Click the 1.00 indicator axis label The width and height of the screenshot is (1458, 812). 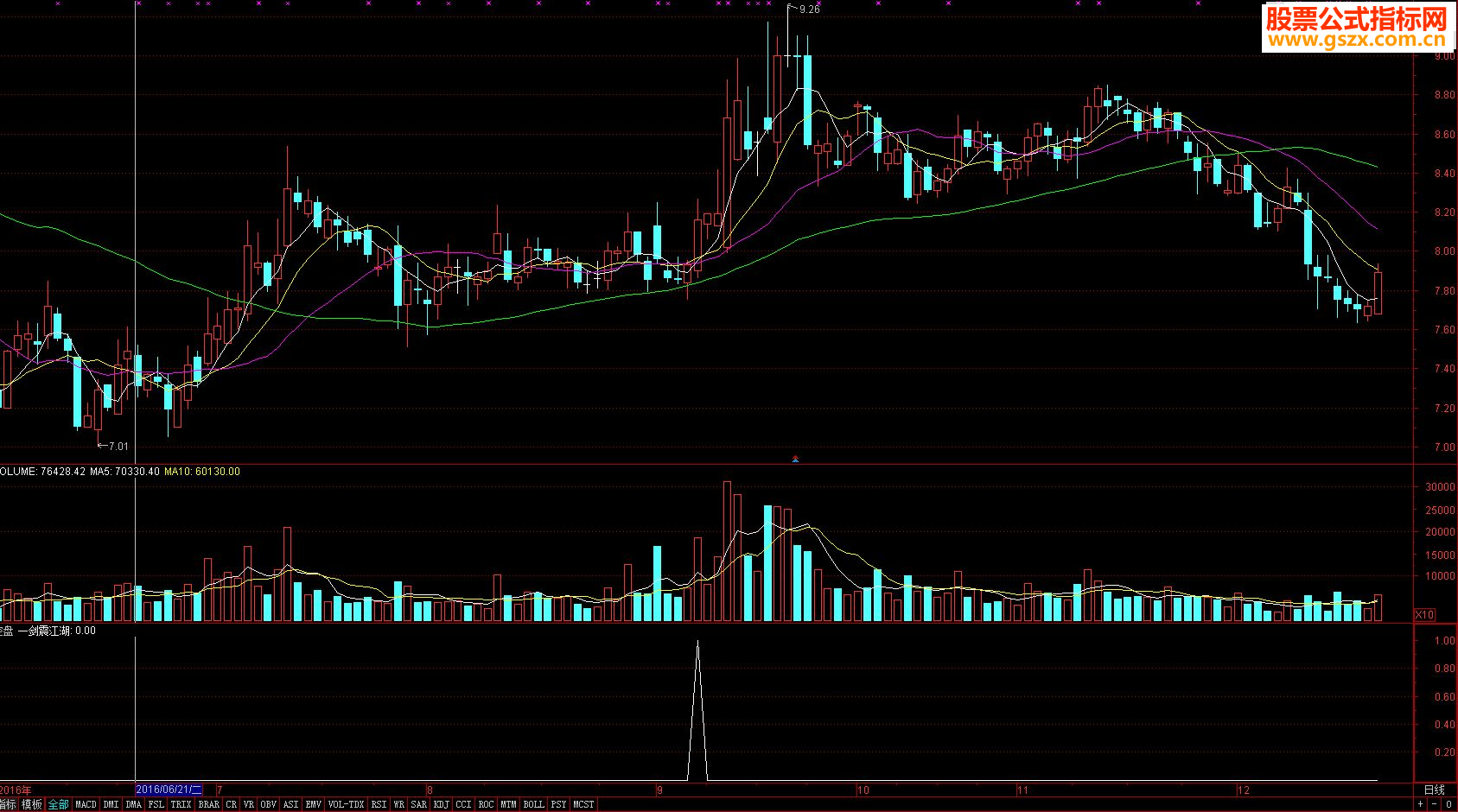click(1444, 641)
